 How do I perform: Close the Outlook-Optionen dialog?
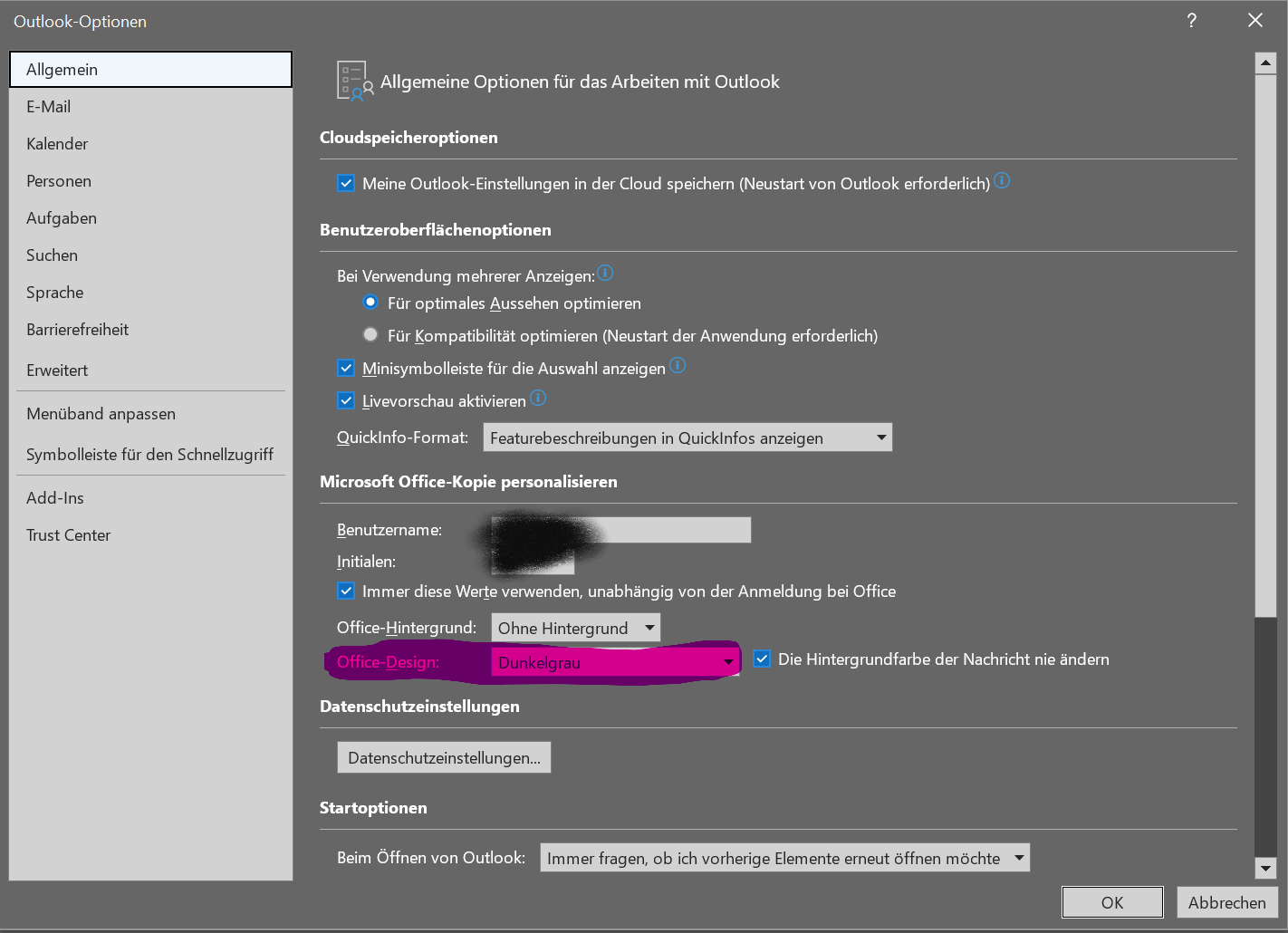click(x=1255, y=20)
